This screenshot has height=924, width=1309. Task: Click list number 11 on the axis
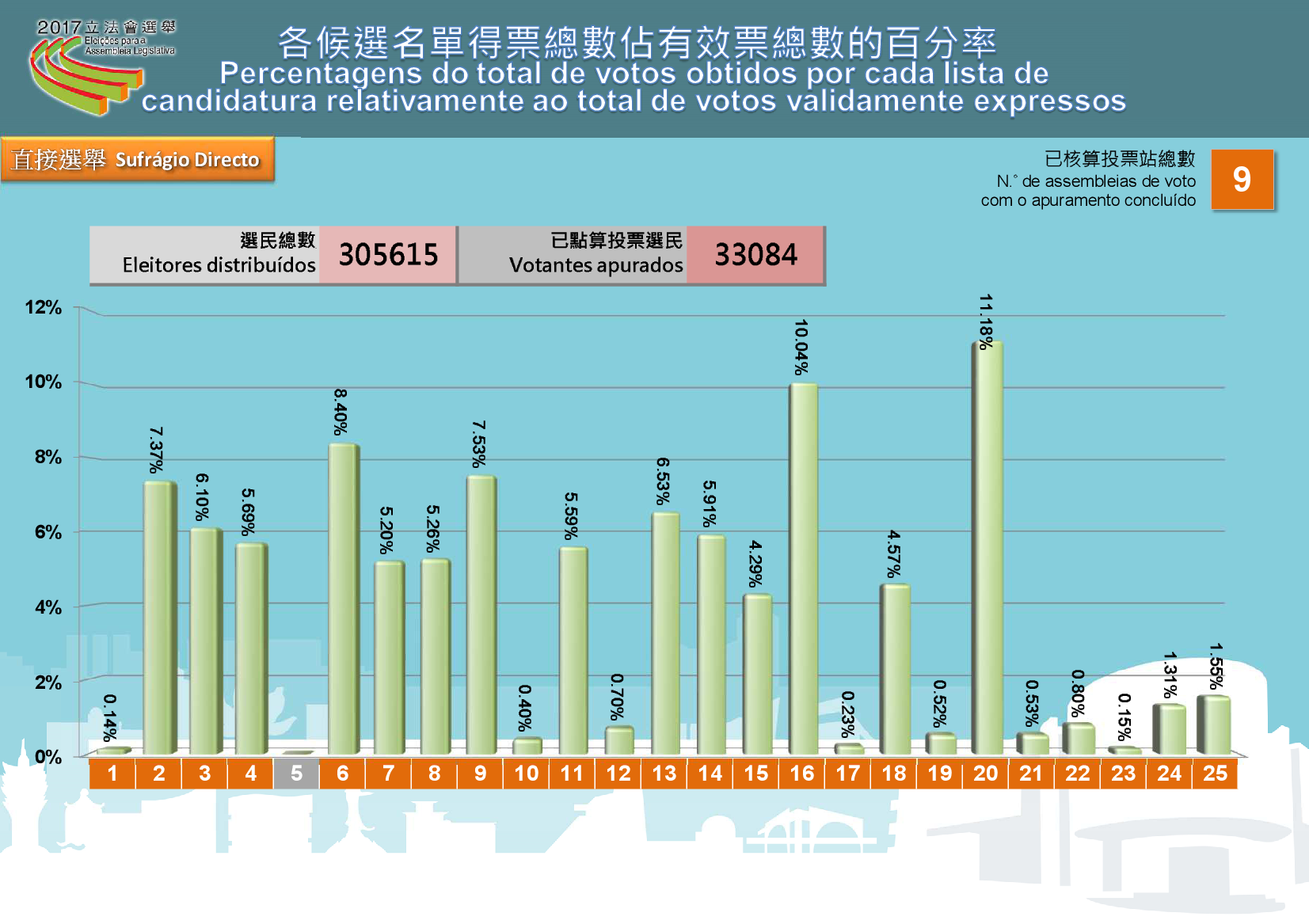pyautogui.click(x=572, y=774)
